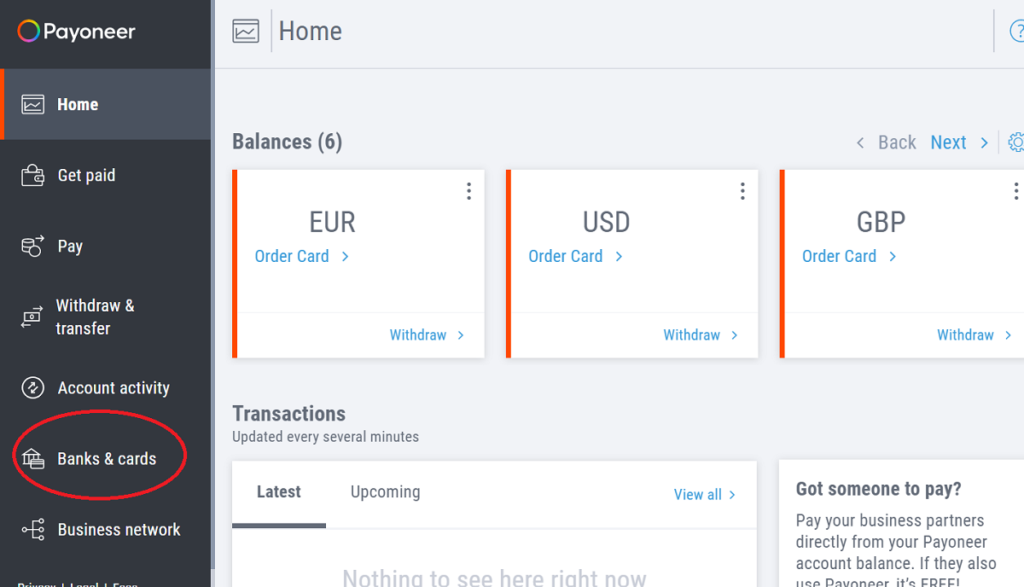Open Account activity via its sidebar icon
Screen dimensions: 1024x587
pyautogui.click(x=31, y=387)
